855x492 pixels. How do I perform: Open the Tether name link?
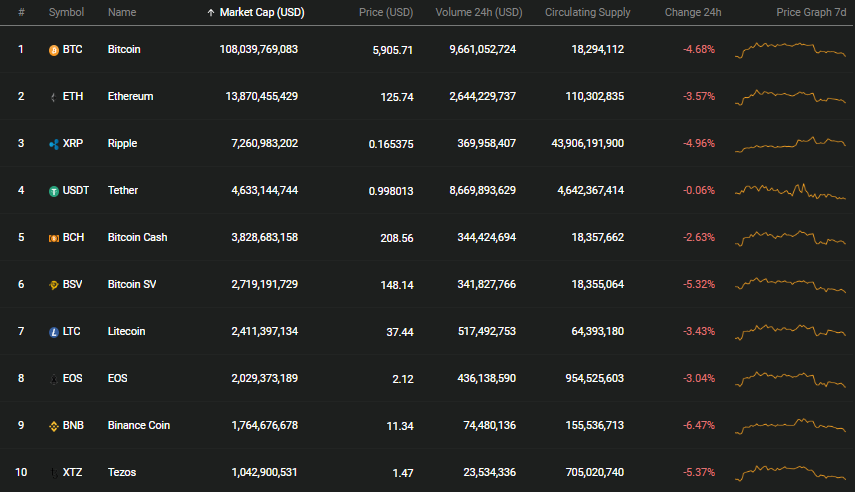[123, 190]
